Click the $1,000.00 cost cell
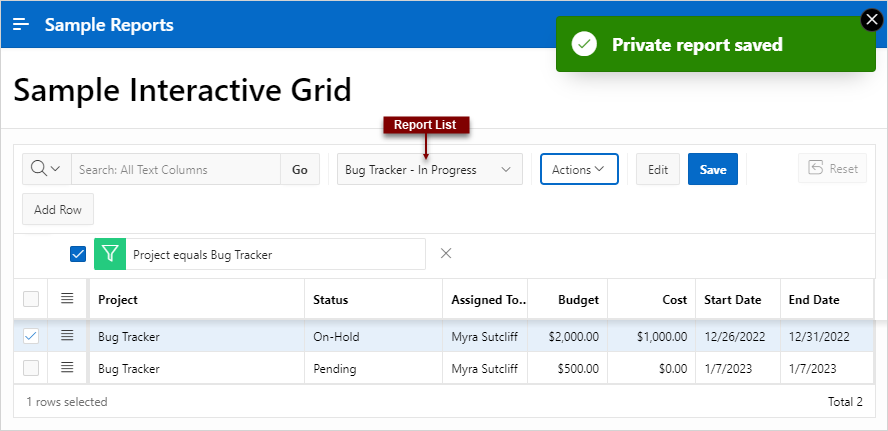This screenshot has height=431, width=888. coord(651,336)
